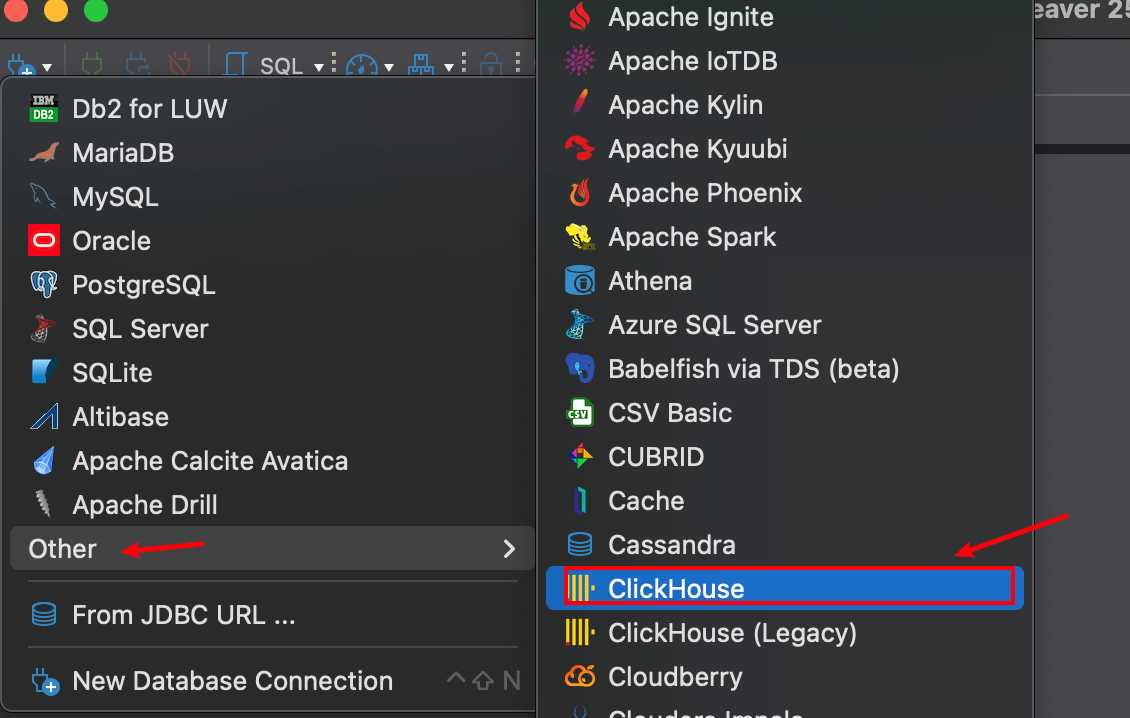Open new connection dropdown arrow in toolbar
The width and height of the screenshot is (1130, 718).
click(47, 68)
